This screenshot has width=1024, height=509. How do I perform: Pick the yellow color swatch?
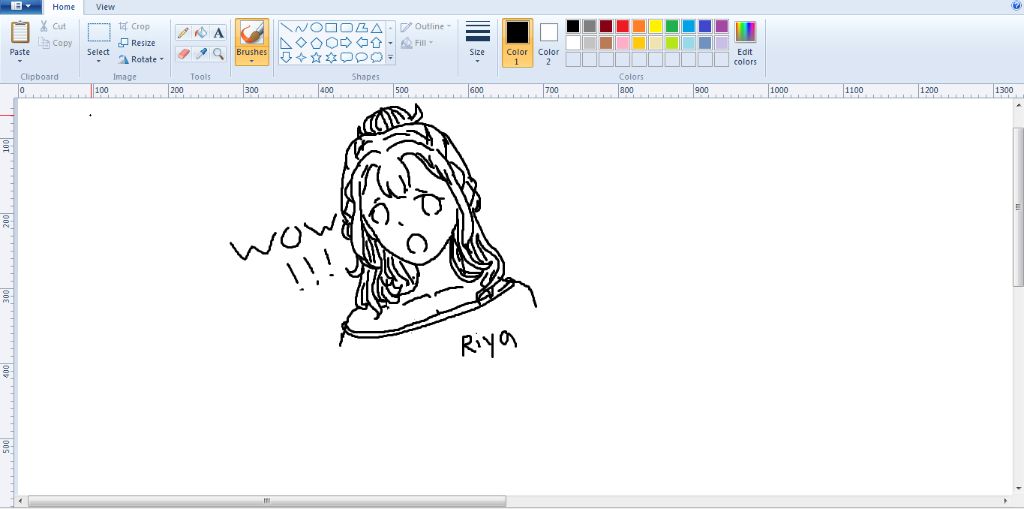[x=656, y=26]
